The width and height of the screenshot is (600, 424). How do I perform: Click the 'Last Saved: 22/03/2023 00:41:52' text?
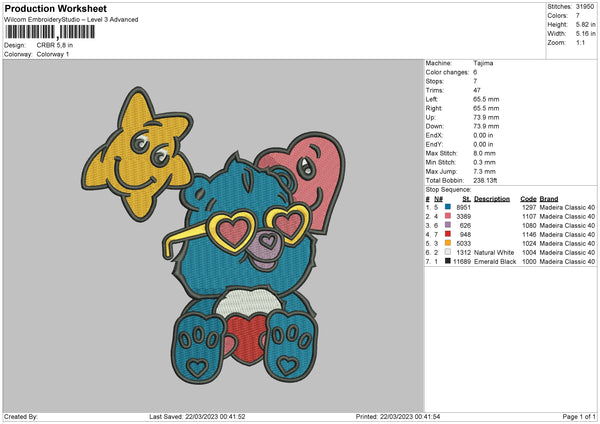[197, 416]
